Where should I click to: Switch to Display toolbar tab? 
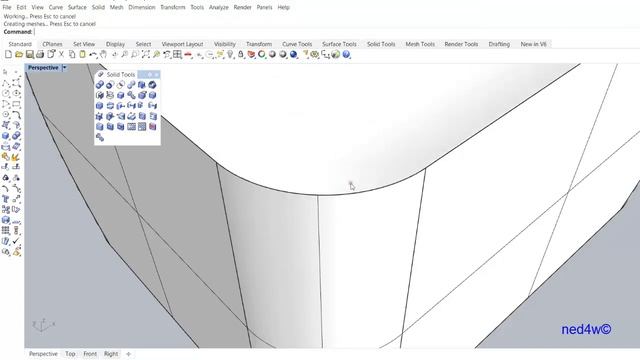click(115, 44)
